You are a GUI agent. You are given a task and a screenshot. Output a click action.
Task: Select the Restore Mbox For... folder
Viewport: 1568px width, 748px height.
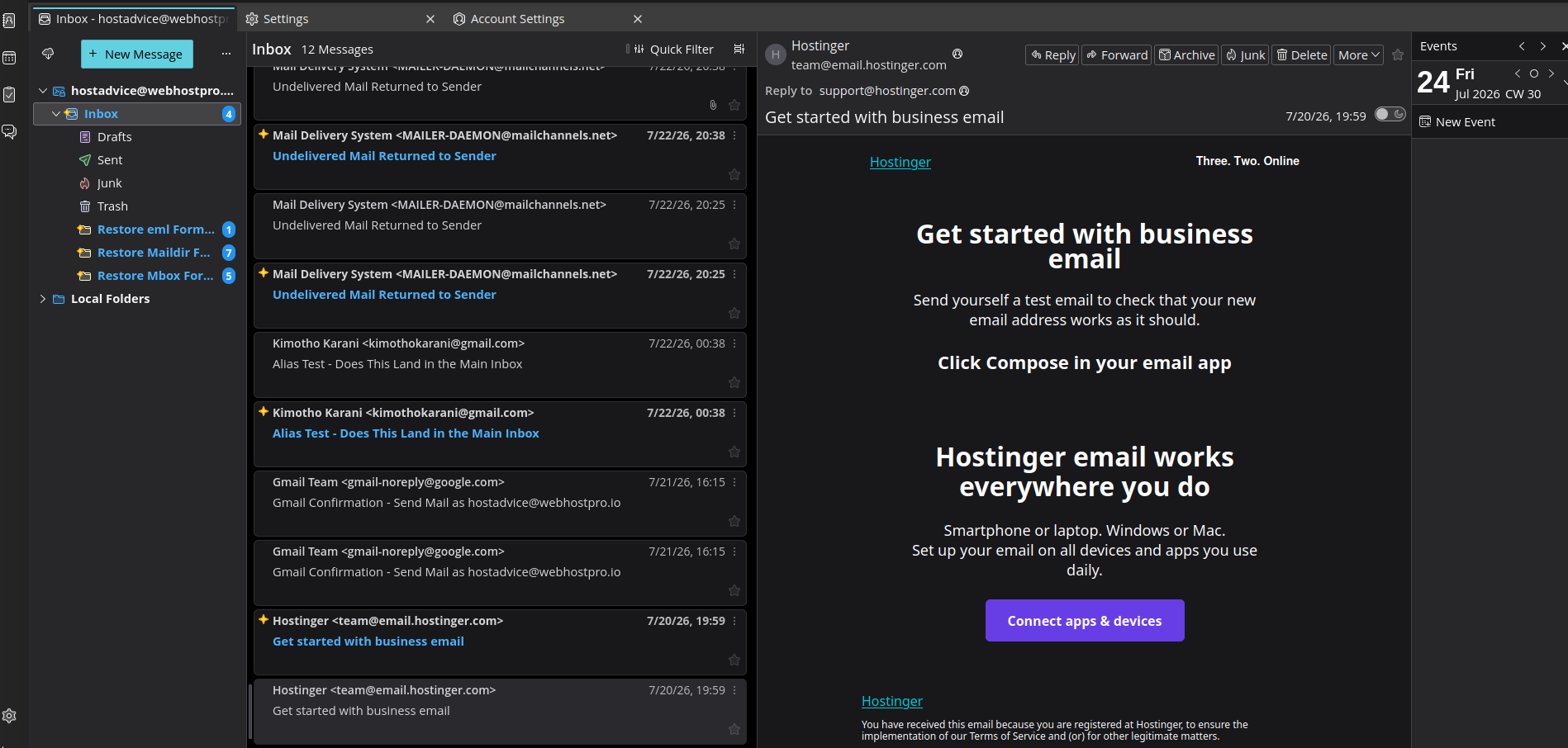(155, 276)
